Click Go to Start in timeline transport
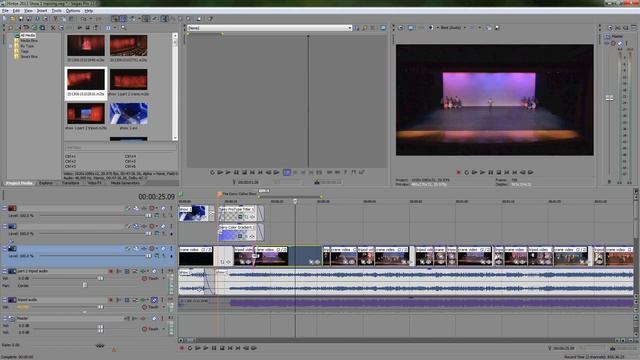Screen dimensions: 640x360 [230, 348]
